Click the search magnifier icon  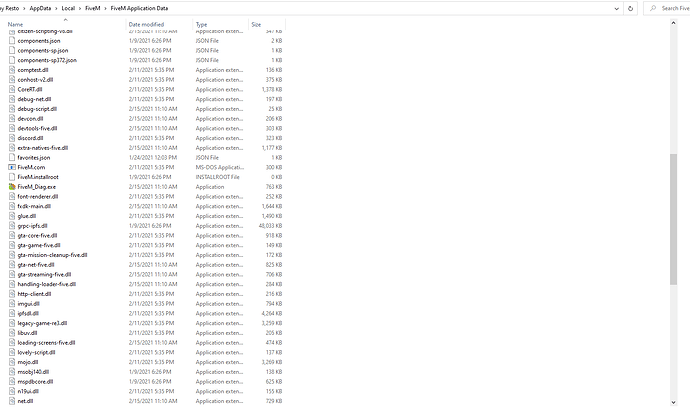[653, 8]
